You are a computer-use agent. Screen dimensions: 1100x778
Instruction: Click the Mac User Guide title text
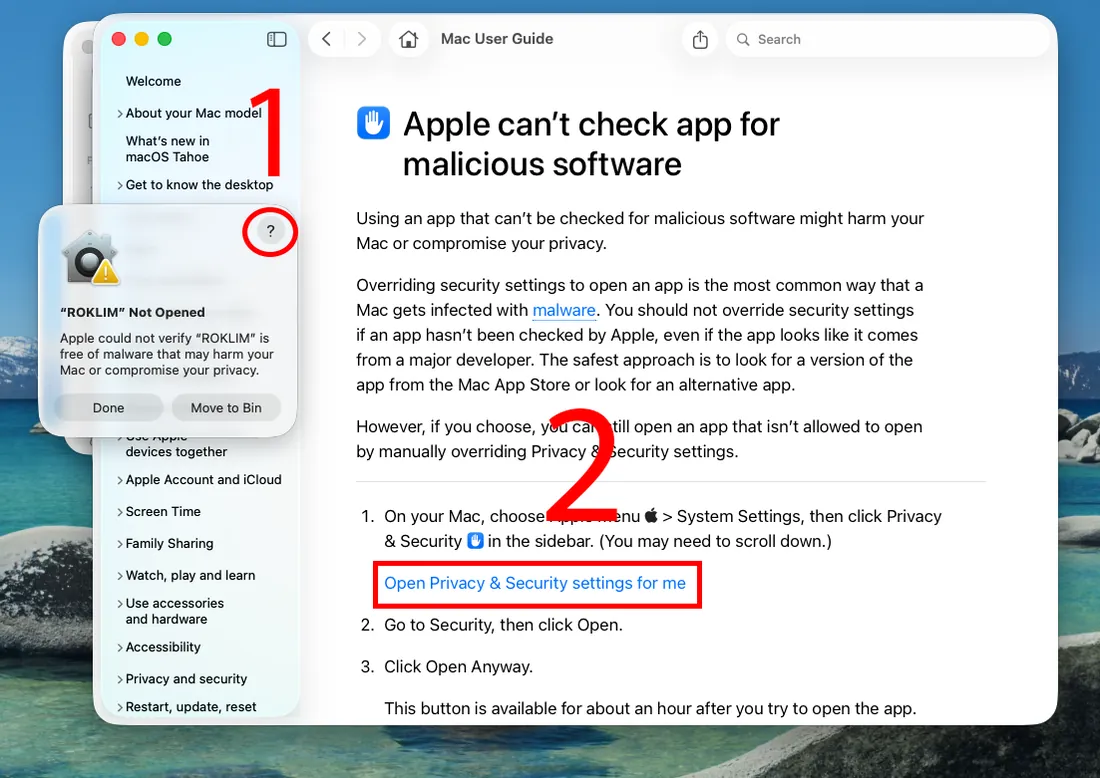[x=497, y=39]
